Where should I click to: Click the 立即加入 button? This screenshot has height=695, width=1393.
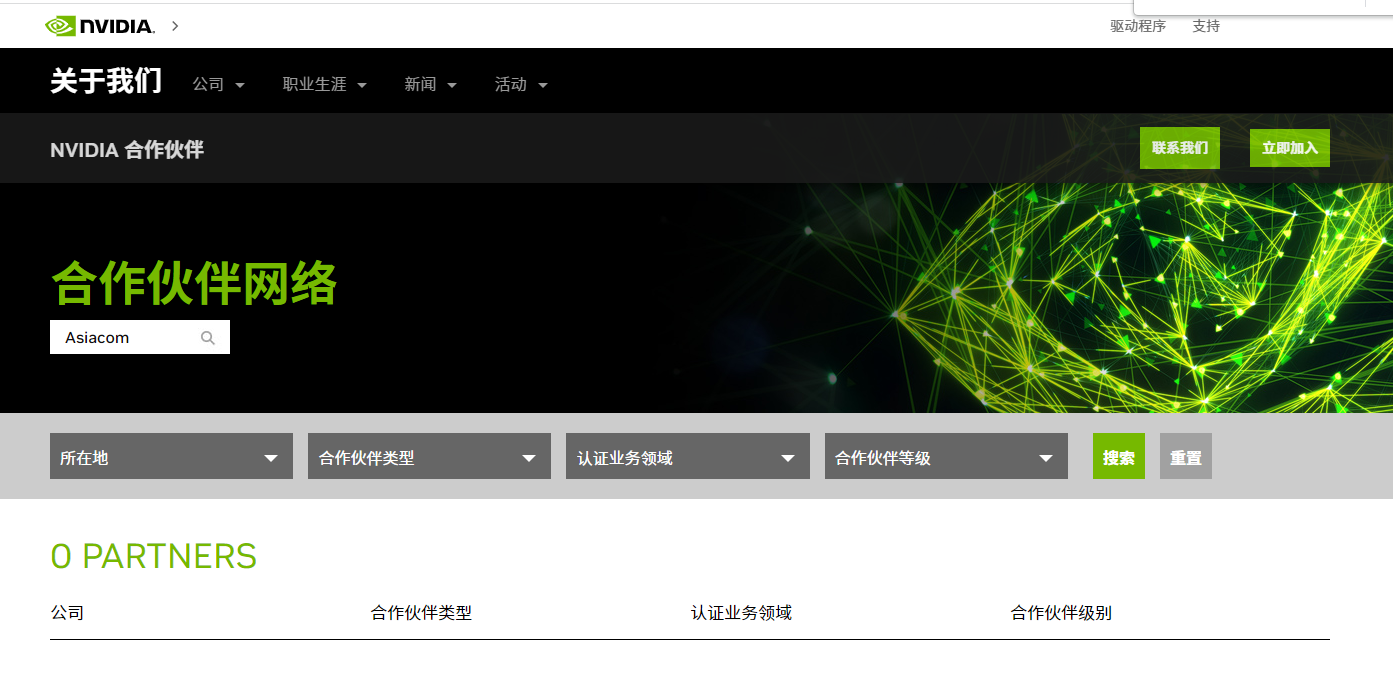(1290, 148)
